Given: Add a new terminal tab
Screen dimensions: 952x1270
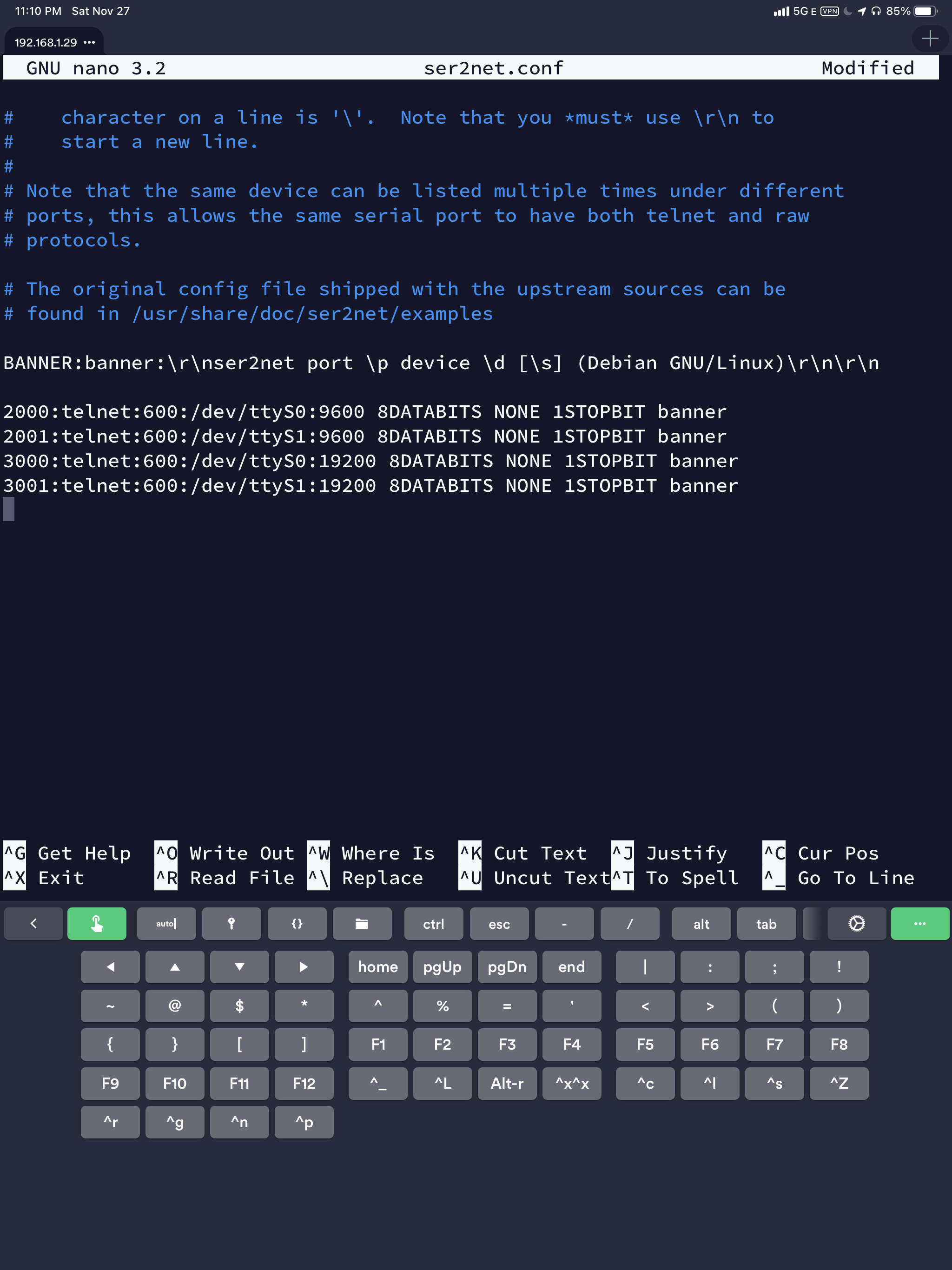Looking at the screenshot, I should point(930,39).
